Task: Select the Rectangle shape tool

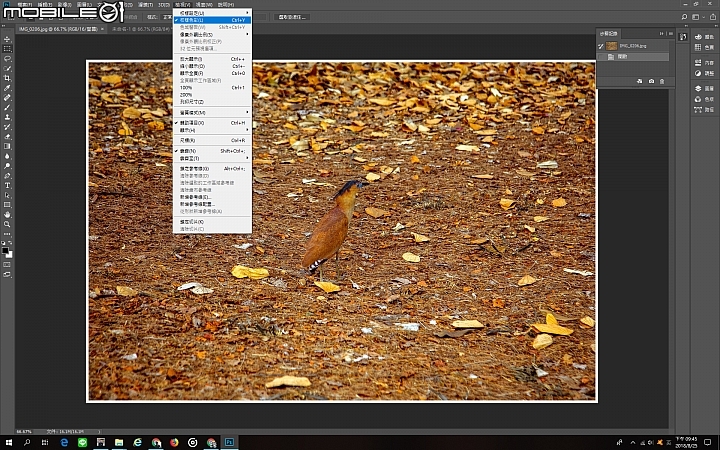Action: 7,205
